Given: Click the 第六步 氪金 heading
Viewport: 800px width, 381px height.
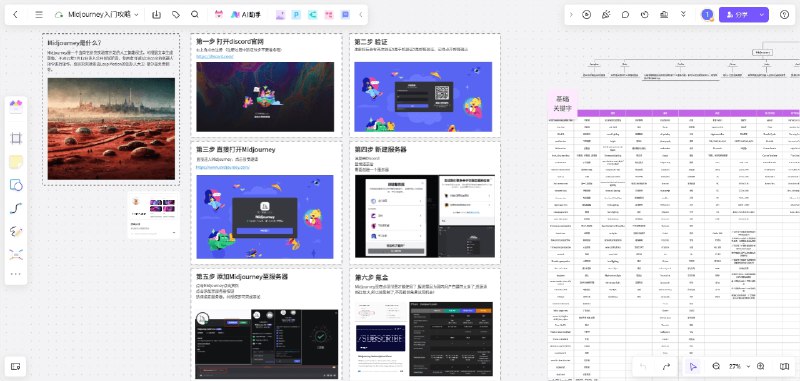Looking at the screenshot, I should click(371, 277).
